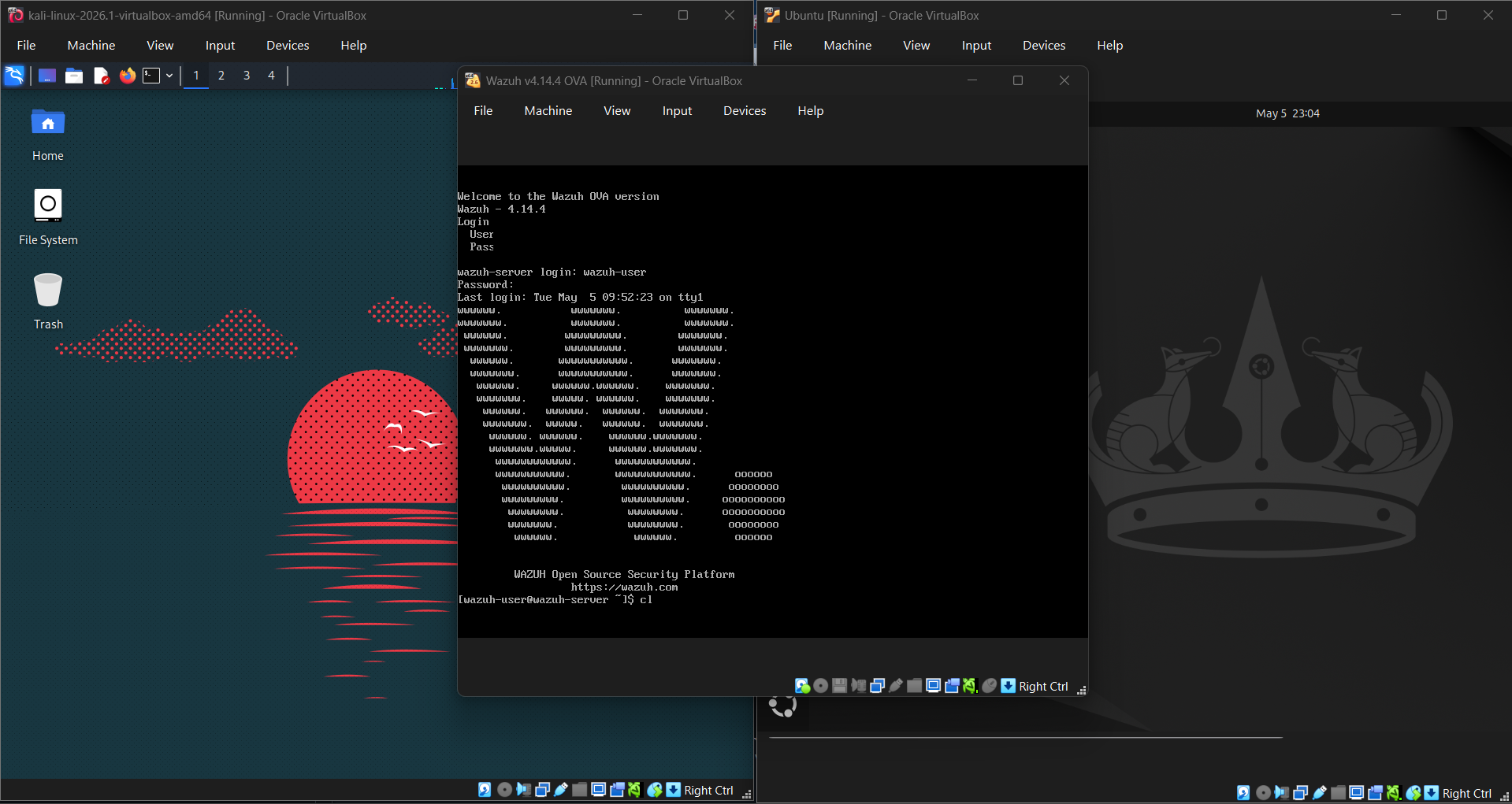The height and width of the screenshot is (804, 1512).
Task: Open the File menu in Wazuh VM window
Action: click(483, 111)
